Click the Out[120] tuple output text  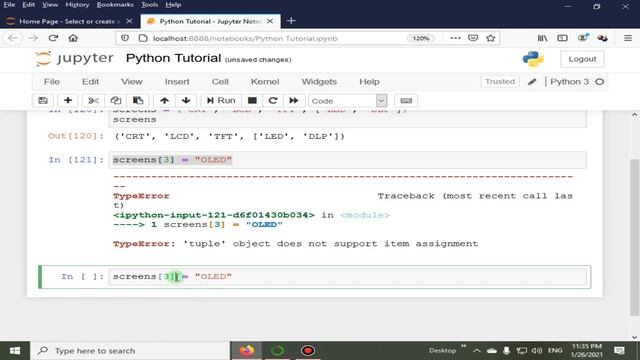pos(229,136)
